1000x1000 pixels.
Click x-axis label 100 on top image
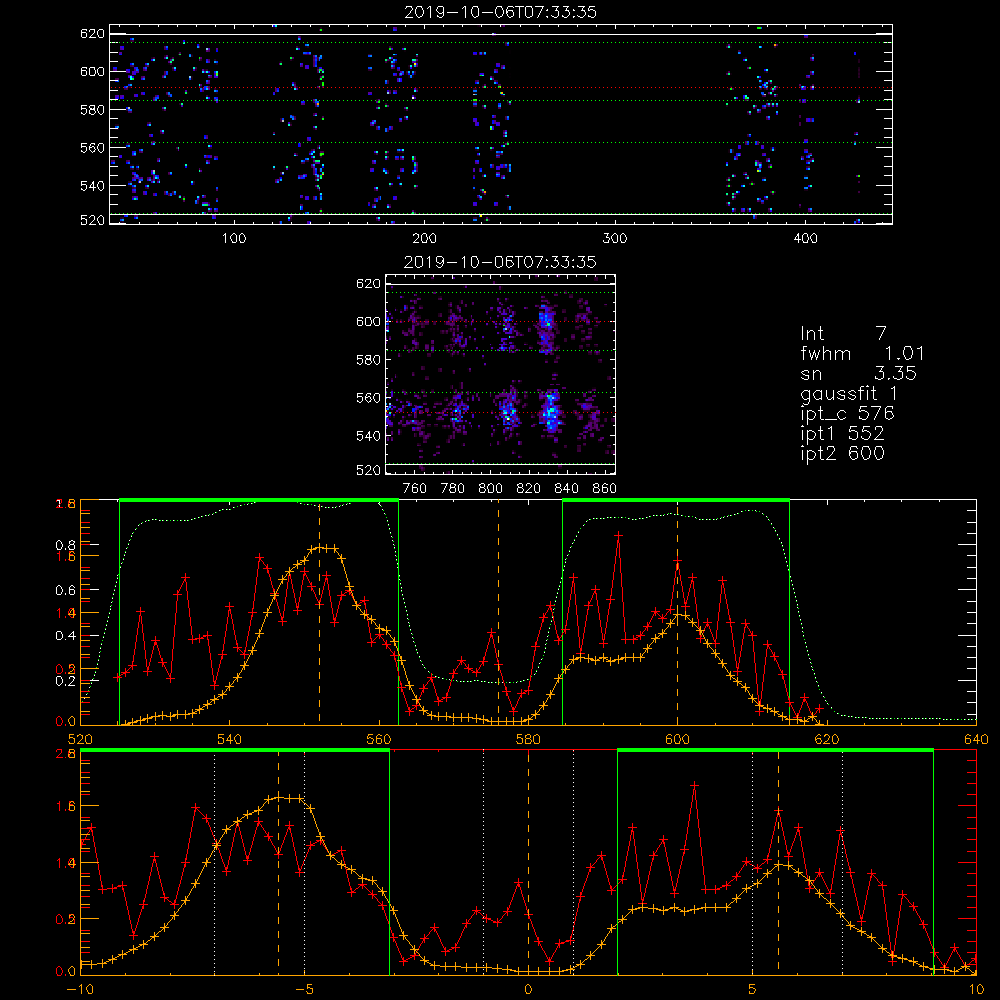(234, 239)
